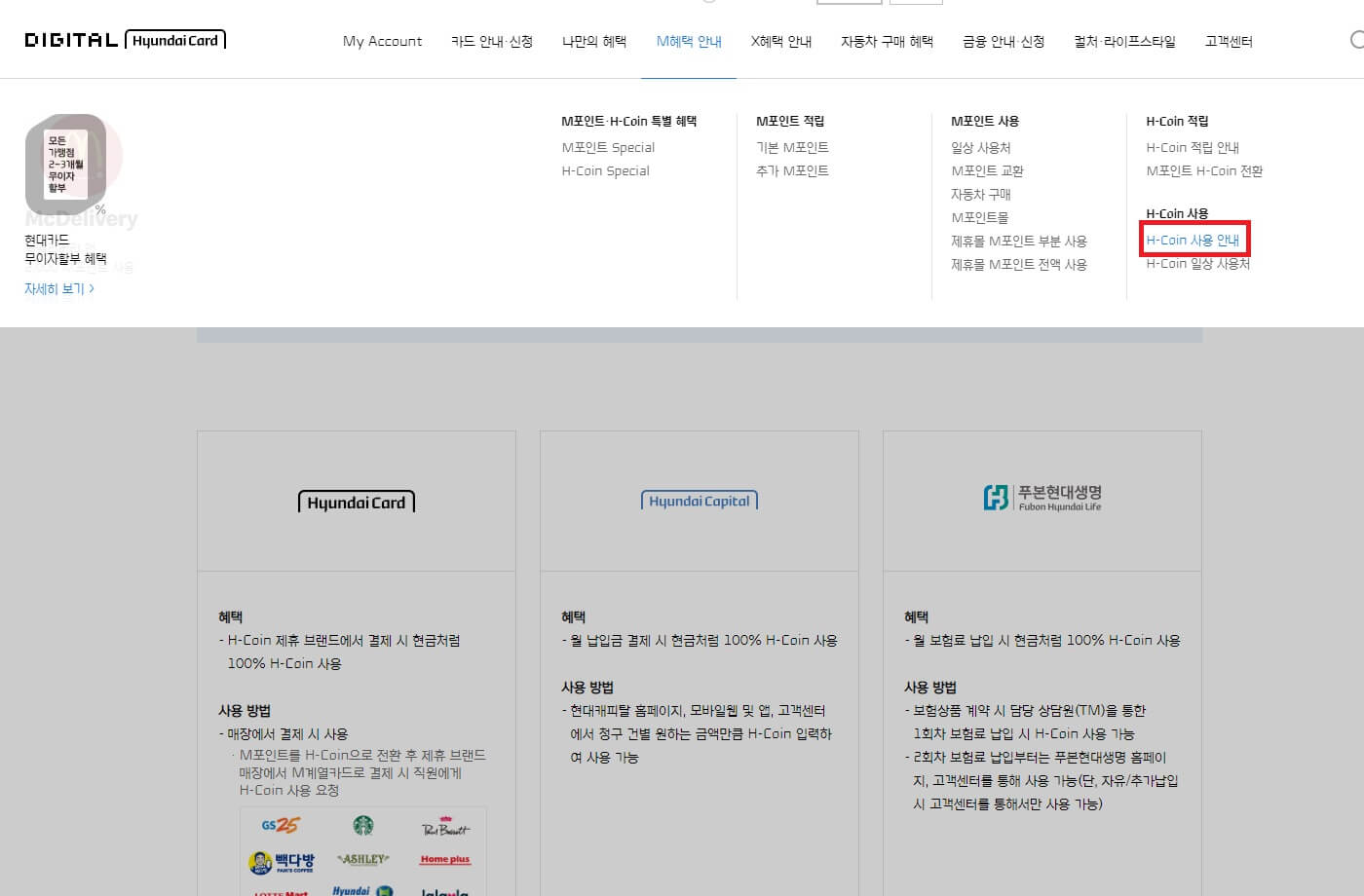1364x896 pixels.
Task: Click the ASHLEY brand logo
Action: coord(363,860)
